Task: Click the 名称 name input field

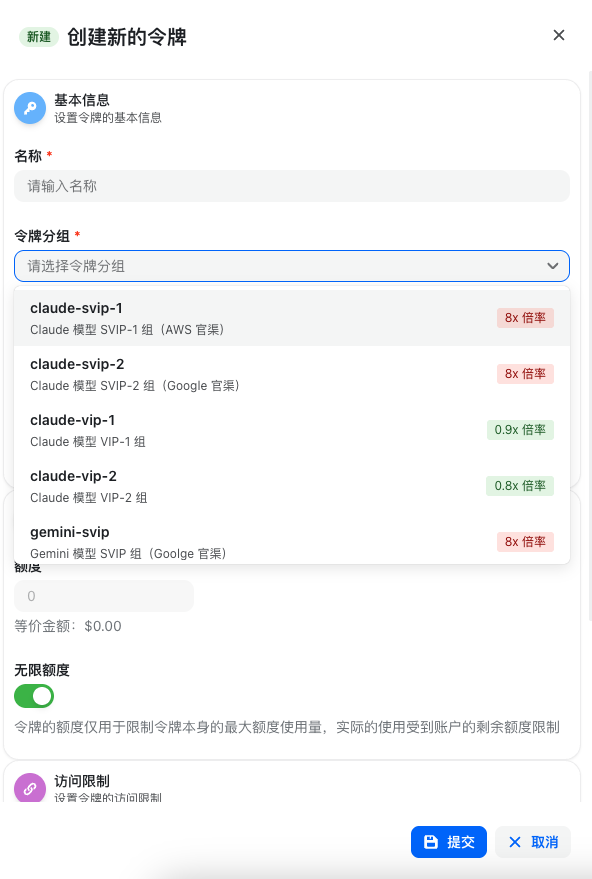Action: point(291,186)
